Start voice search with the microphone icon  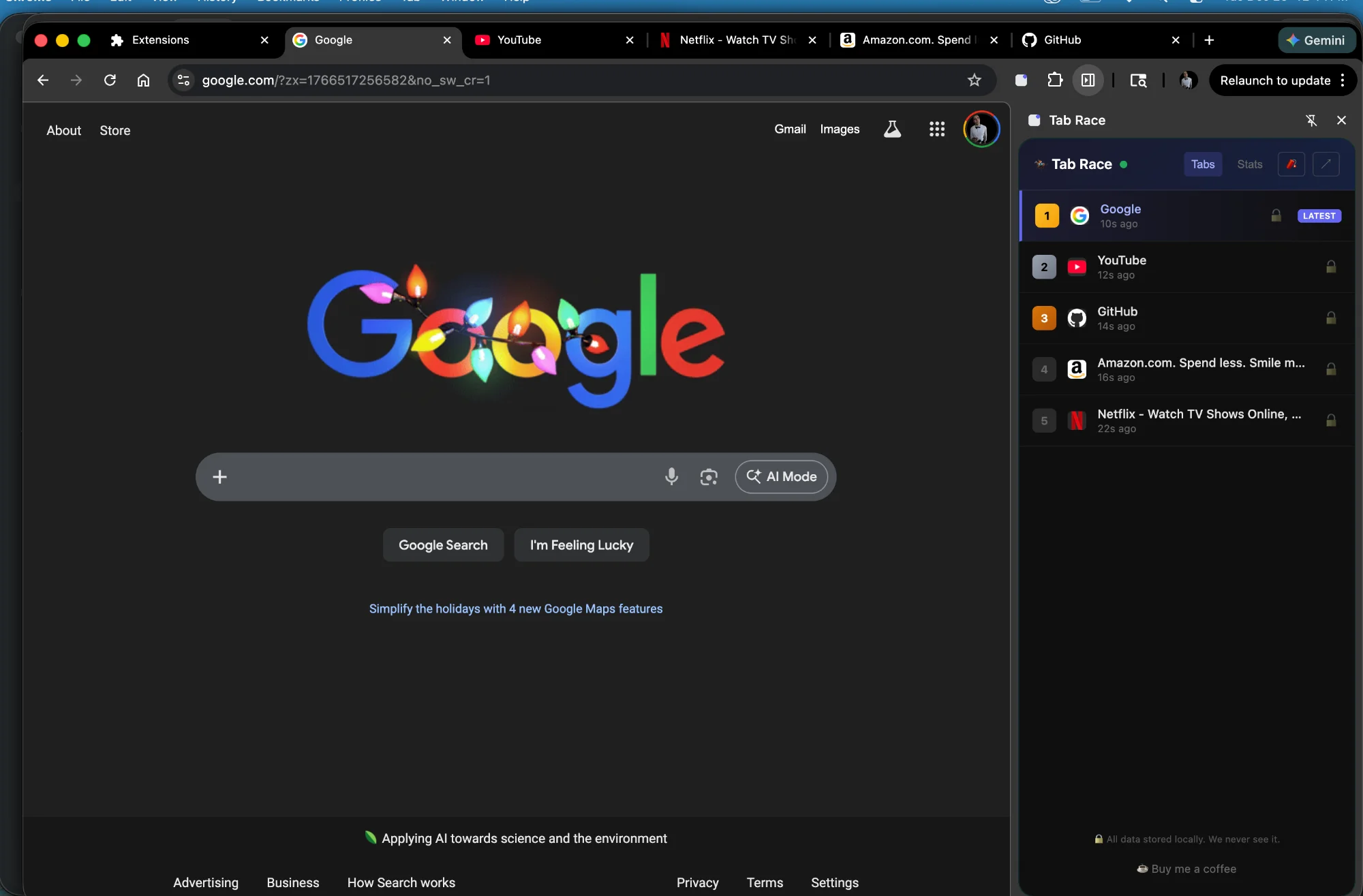coord(672,477)
